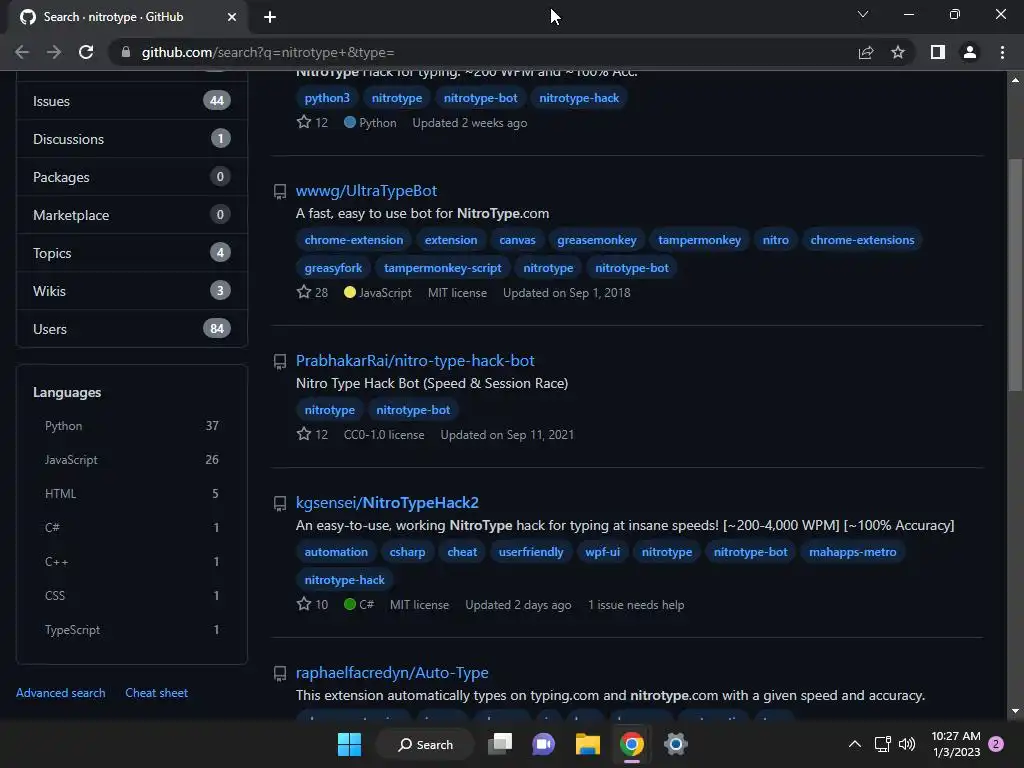Close the Search nitrotype GitHub tab
This screenshot has height=768, width=1024.
232,17
